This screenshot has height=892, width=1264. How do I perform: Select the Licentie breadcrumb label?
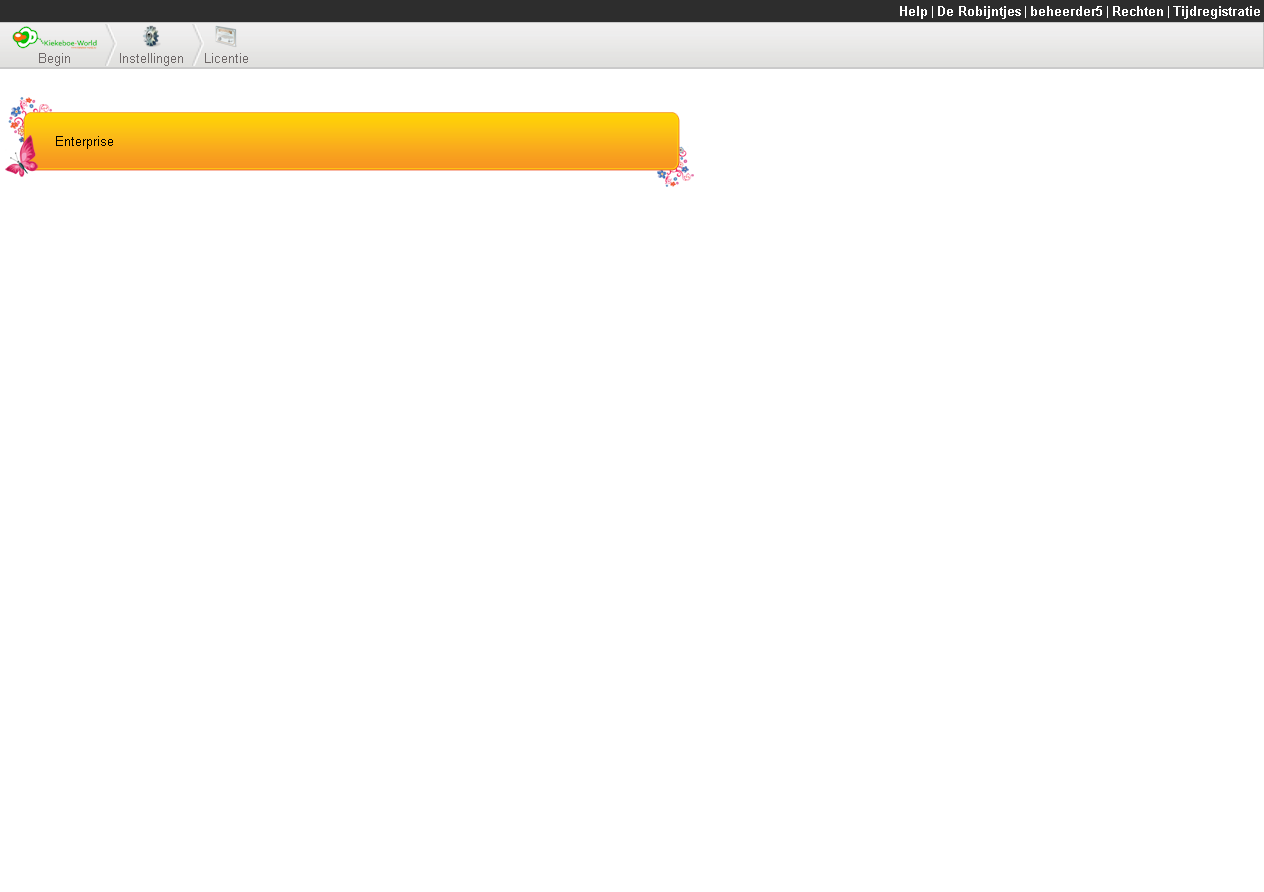(226, 59)
